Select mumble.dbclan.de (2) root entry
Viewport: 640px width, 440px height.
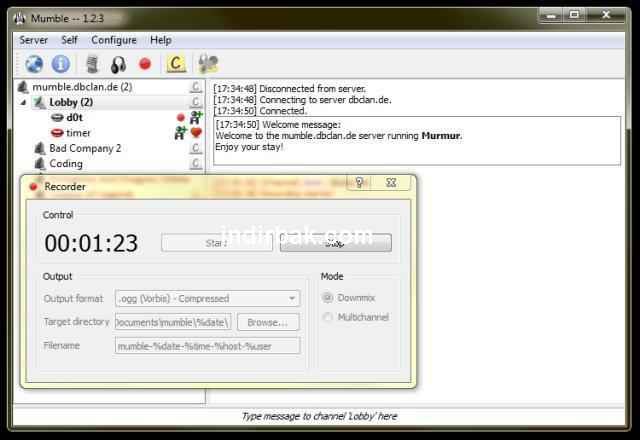(82, 87)
